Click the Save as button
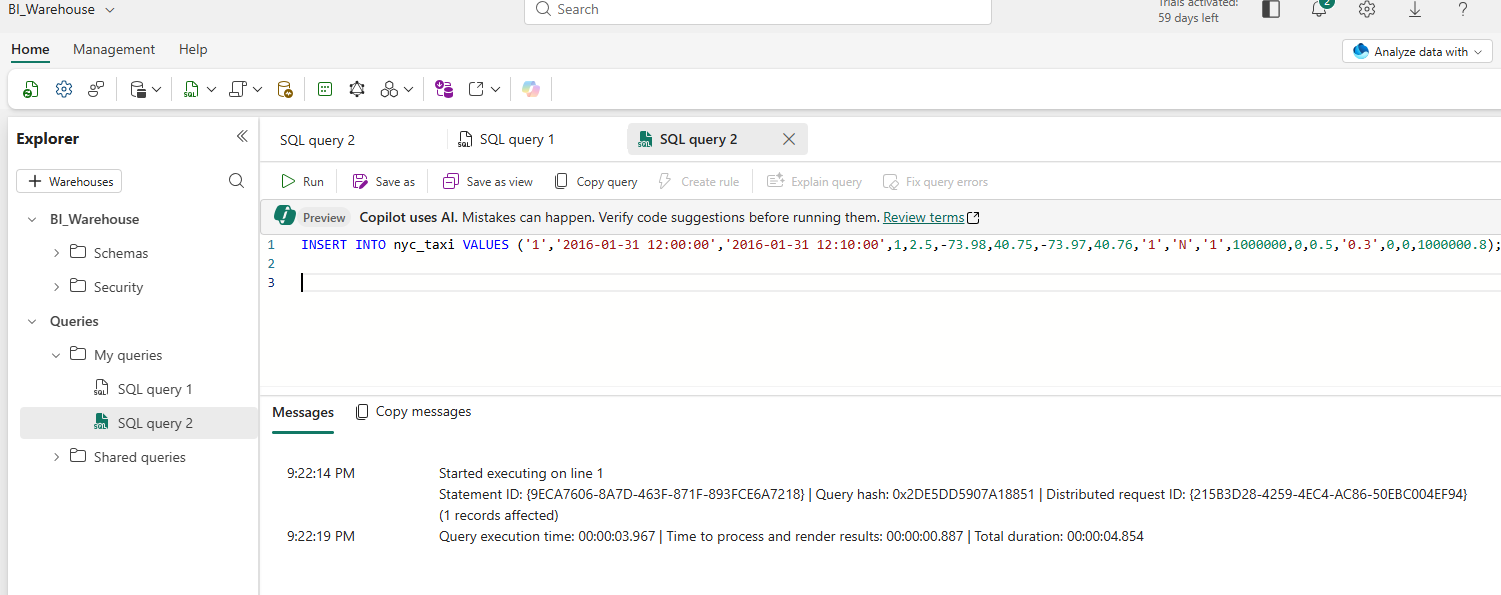1501x595 pixels. tap(384, 182)
